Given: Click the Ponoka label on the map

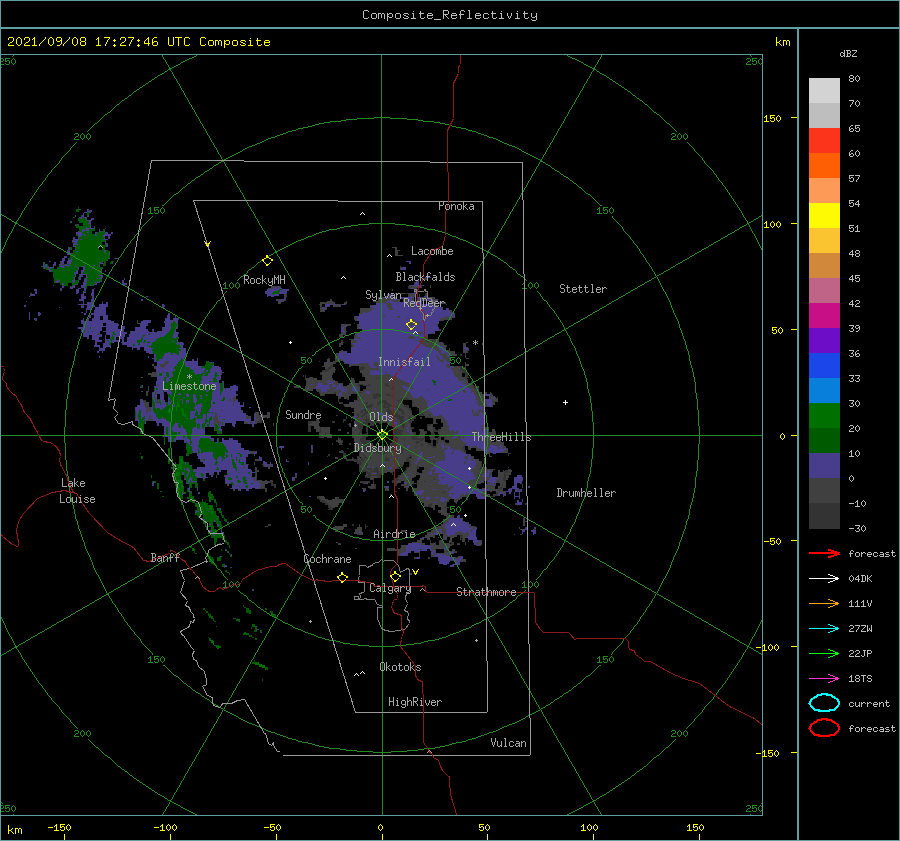Looking at the screenshot, I should click(x=456, y=206).
